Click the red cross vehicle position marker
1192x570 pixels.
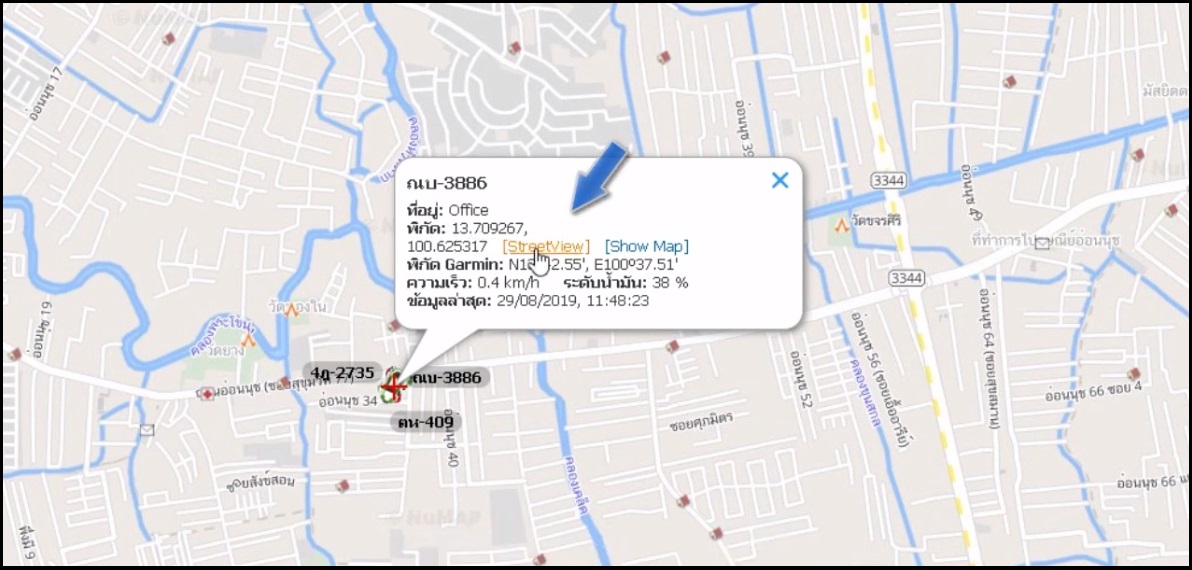(x=392, y=388)
